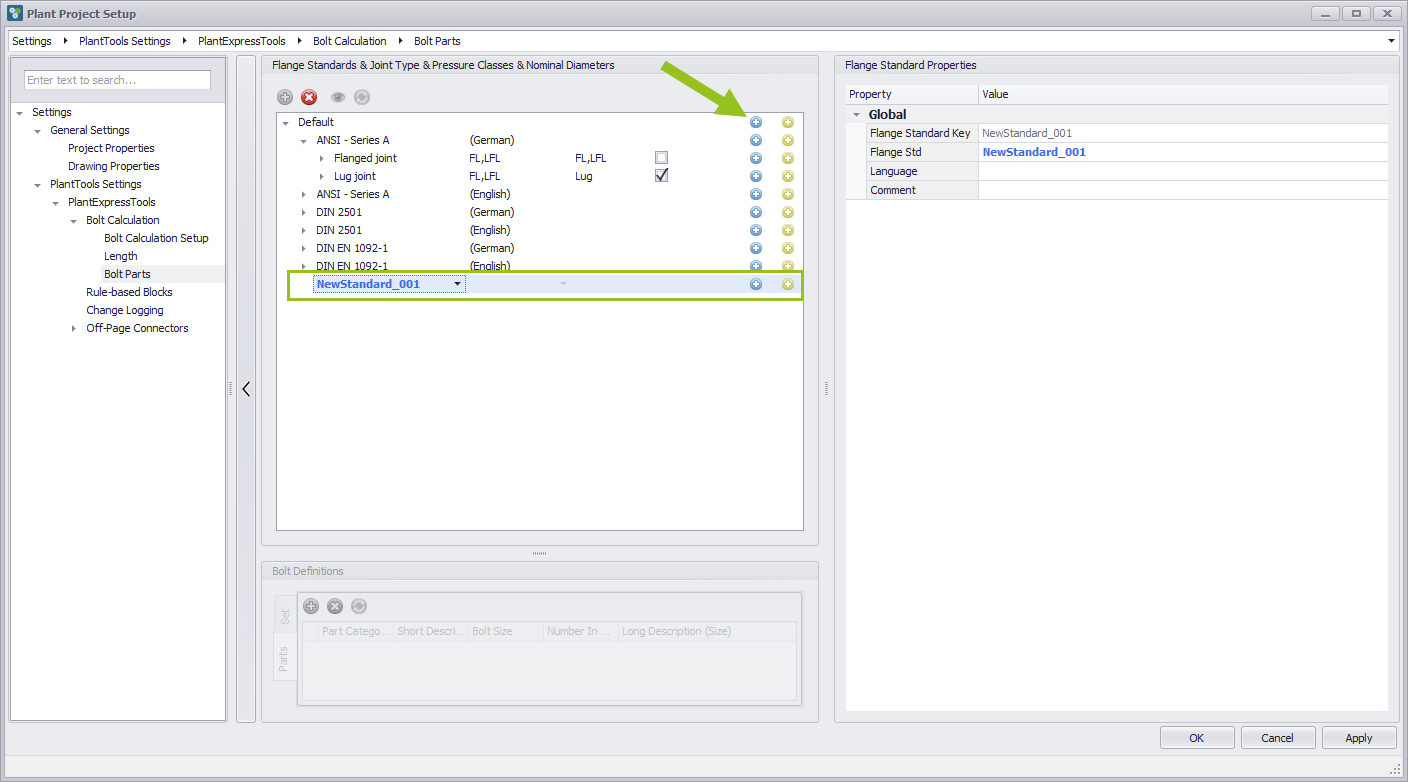This screenshot has width=1408, height=782.
Task: Switch to the Set tab
Action: pyautogui.click(x=285, y=618)
